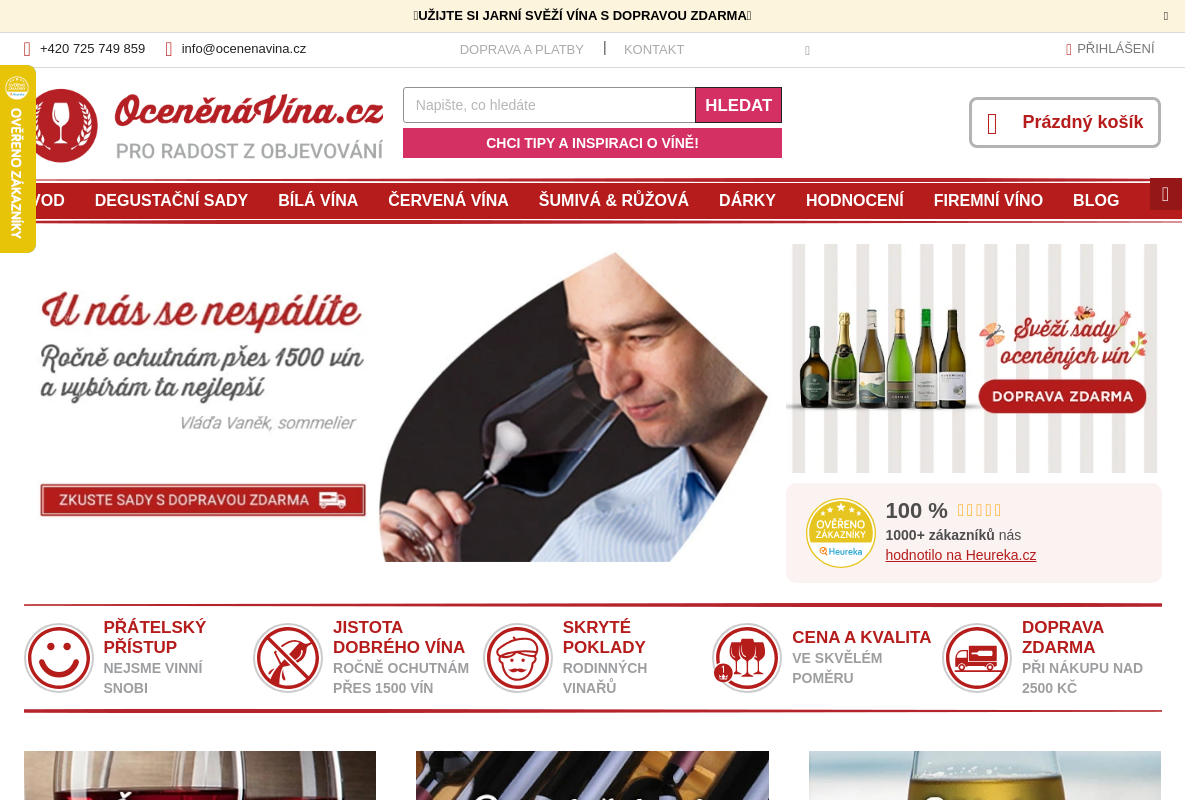Click the Hledat search button
This screenshot has height=800, width=1200.
click(739, 105)
